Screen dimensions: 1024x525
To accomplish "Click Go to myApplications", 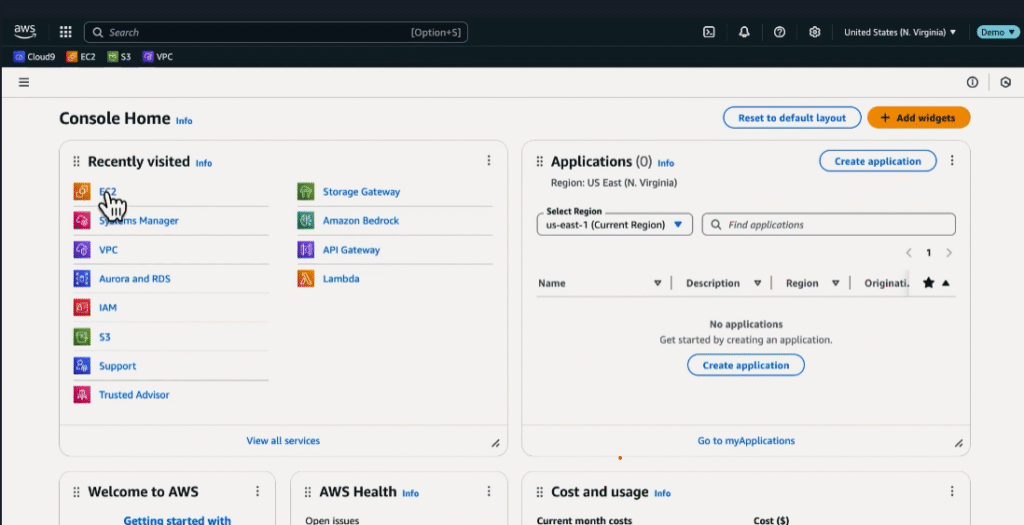I will (x=746, y=441).
